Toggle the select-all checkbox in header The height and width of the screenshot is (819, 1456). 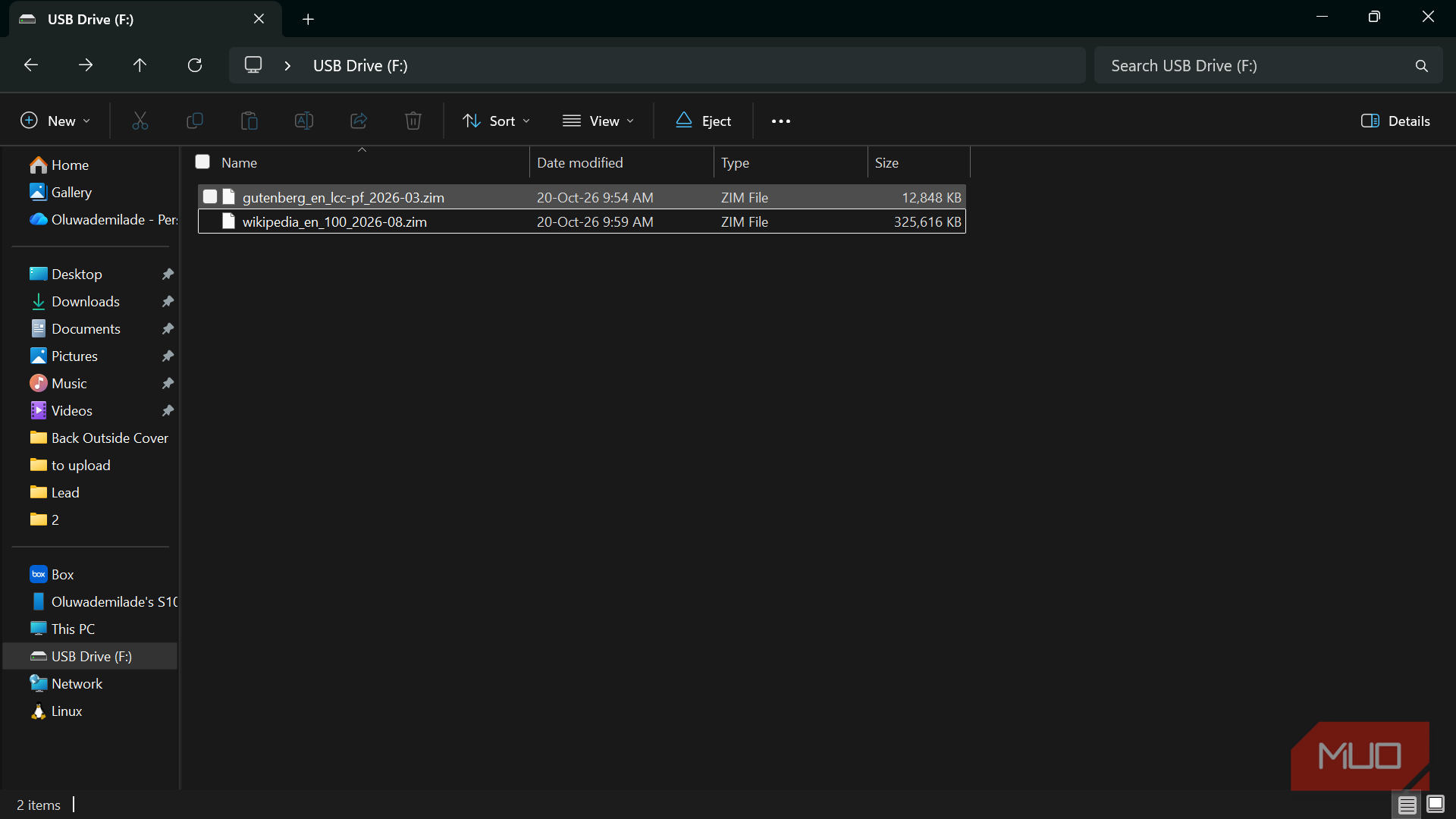coord(202,162)
